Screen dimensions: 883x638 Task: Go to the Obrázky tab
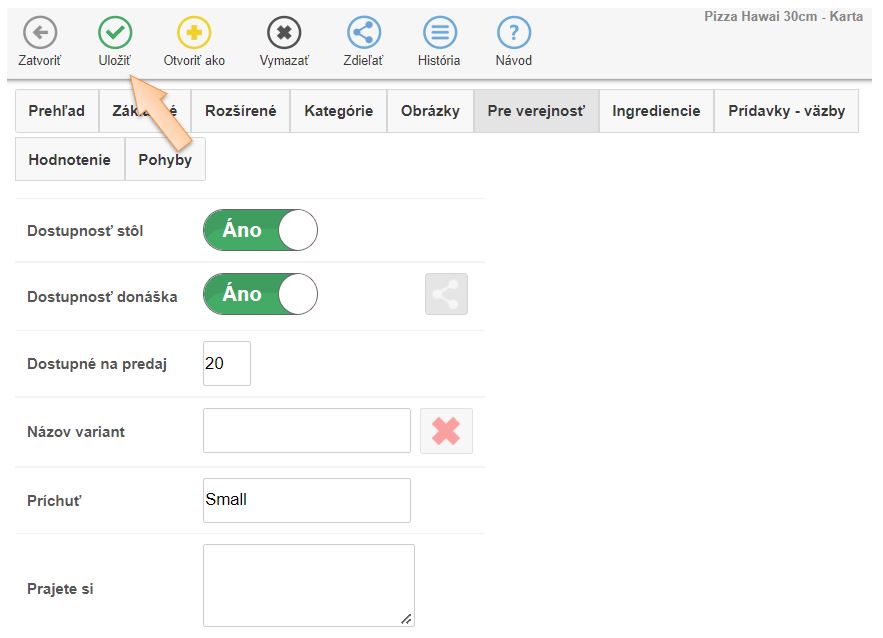(x=430, y=111)
